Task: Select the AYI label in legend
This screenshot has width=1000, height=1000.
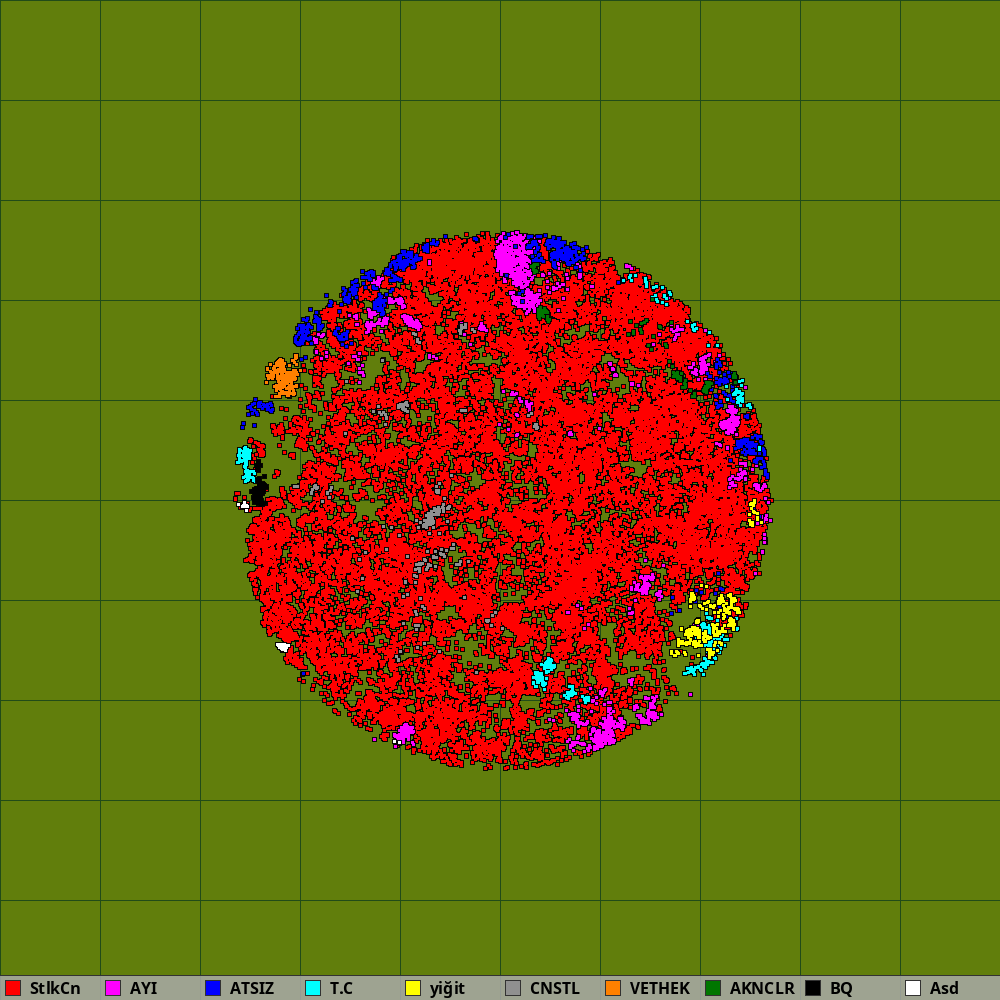Action: tap(143, 988)
